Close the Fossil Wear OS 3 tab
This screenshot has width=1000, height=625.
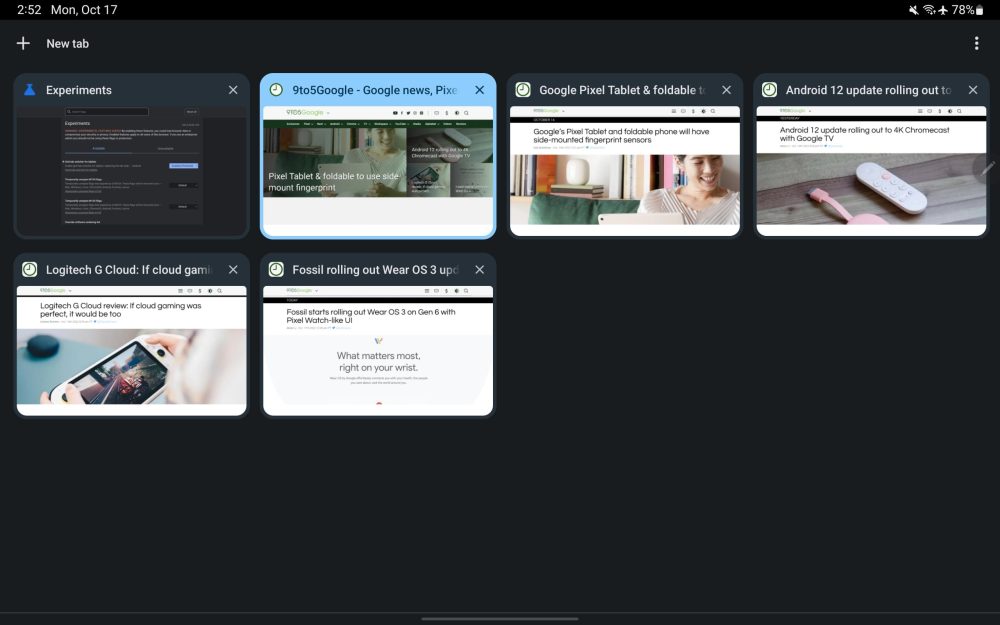(479, 270)
